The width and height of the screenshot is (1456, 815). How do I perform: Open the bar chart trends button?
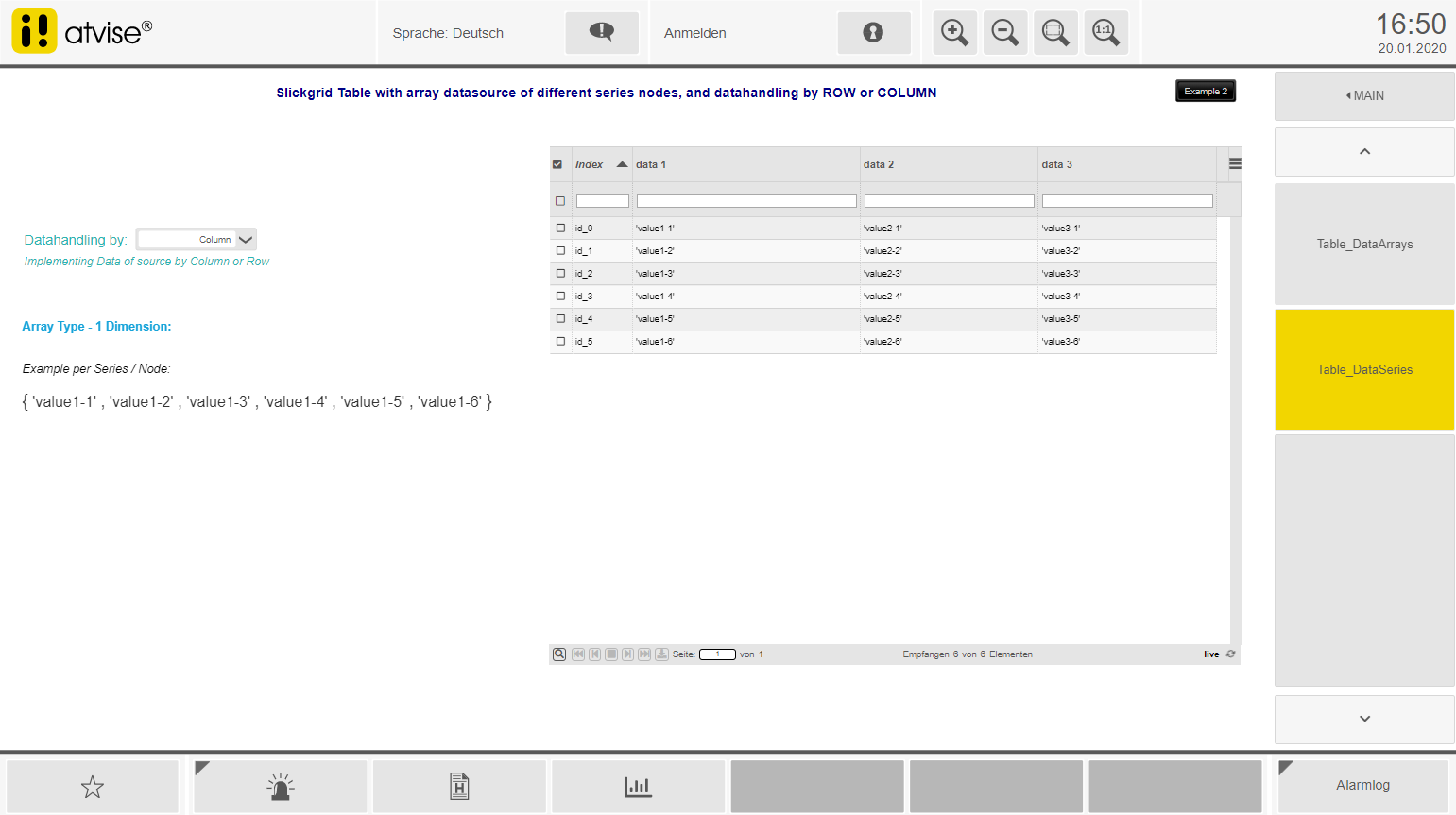(x=638, y=787)
